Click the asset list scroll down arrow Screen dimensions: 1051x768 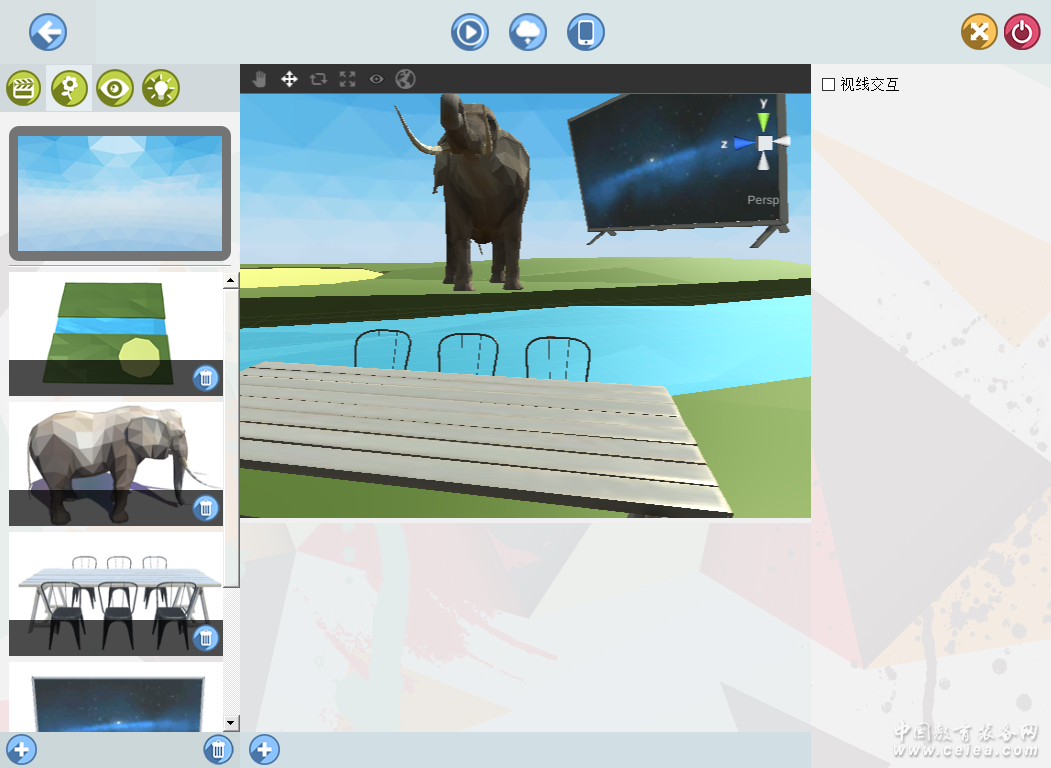[231, 722]
